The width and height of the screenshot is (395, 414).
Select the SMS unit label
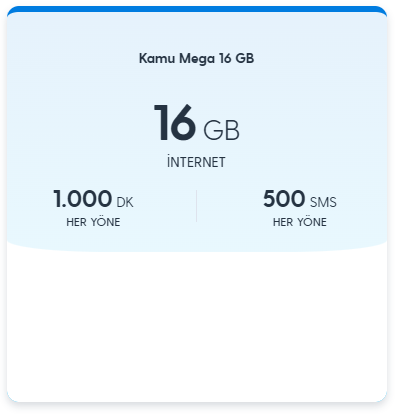pyautogui.click(x=323, y=202)
